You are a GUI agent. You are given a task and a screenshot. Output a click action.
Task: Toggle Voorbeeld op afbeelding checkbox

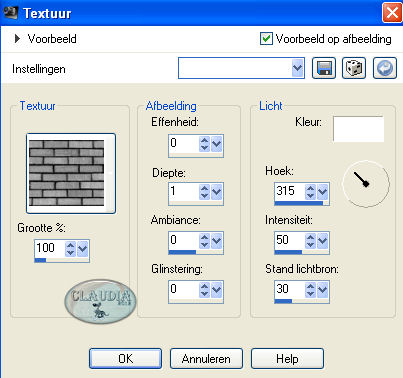pyautogui.click(x=266, y=39)
